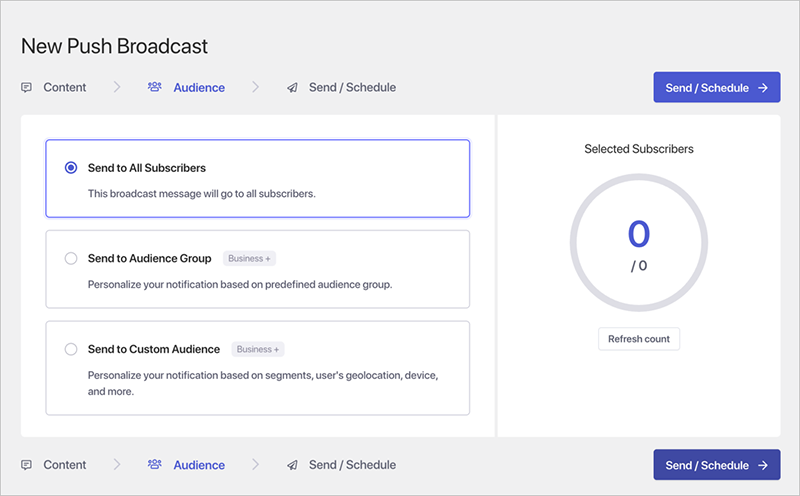Image resolution: width=800 pixels, height=496 pixels.
Task: Go to the top Content step
Action: [64, 88]
